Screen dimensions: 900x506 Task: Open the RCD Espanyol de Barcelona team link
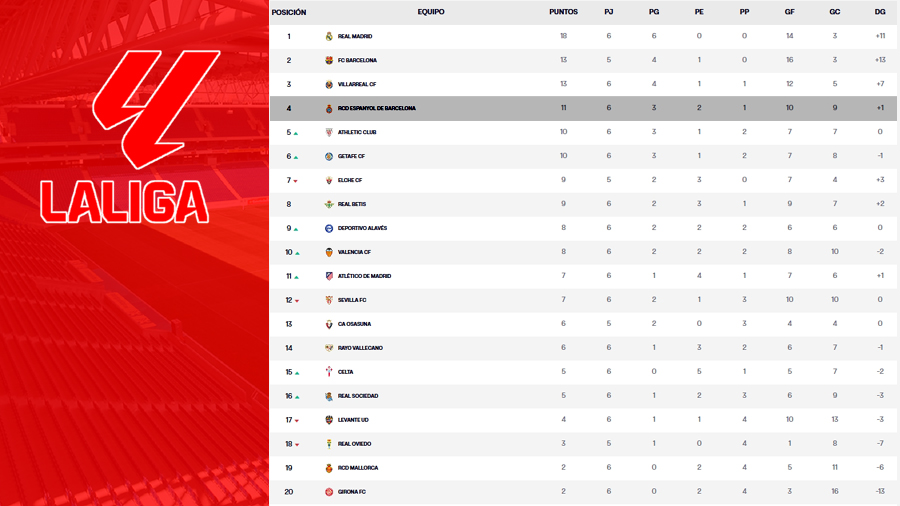click(x=377, y=108)
